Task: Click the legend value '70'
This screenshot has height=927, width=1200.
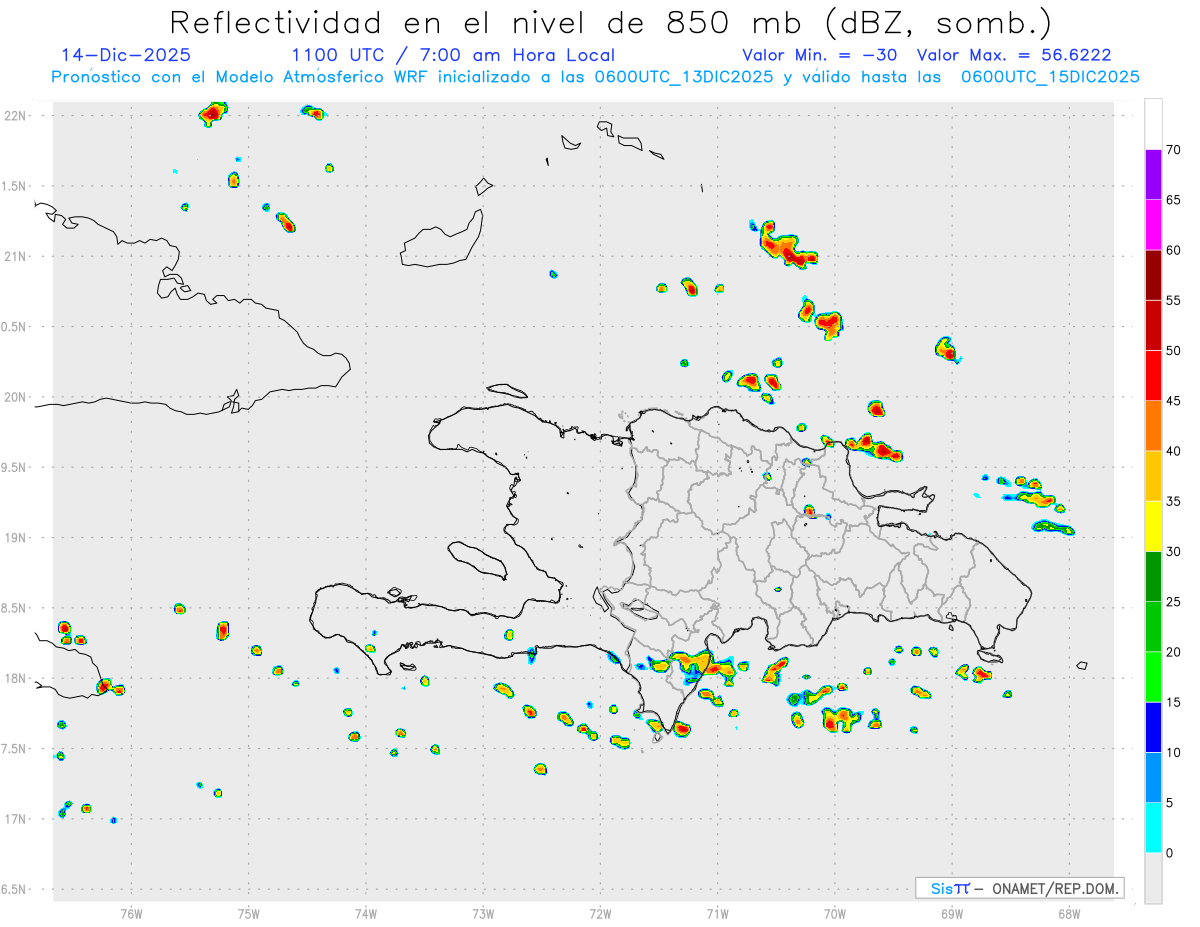Action: (x=1174, y=150)
